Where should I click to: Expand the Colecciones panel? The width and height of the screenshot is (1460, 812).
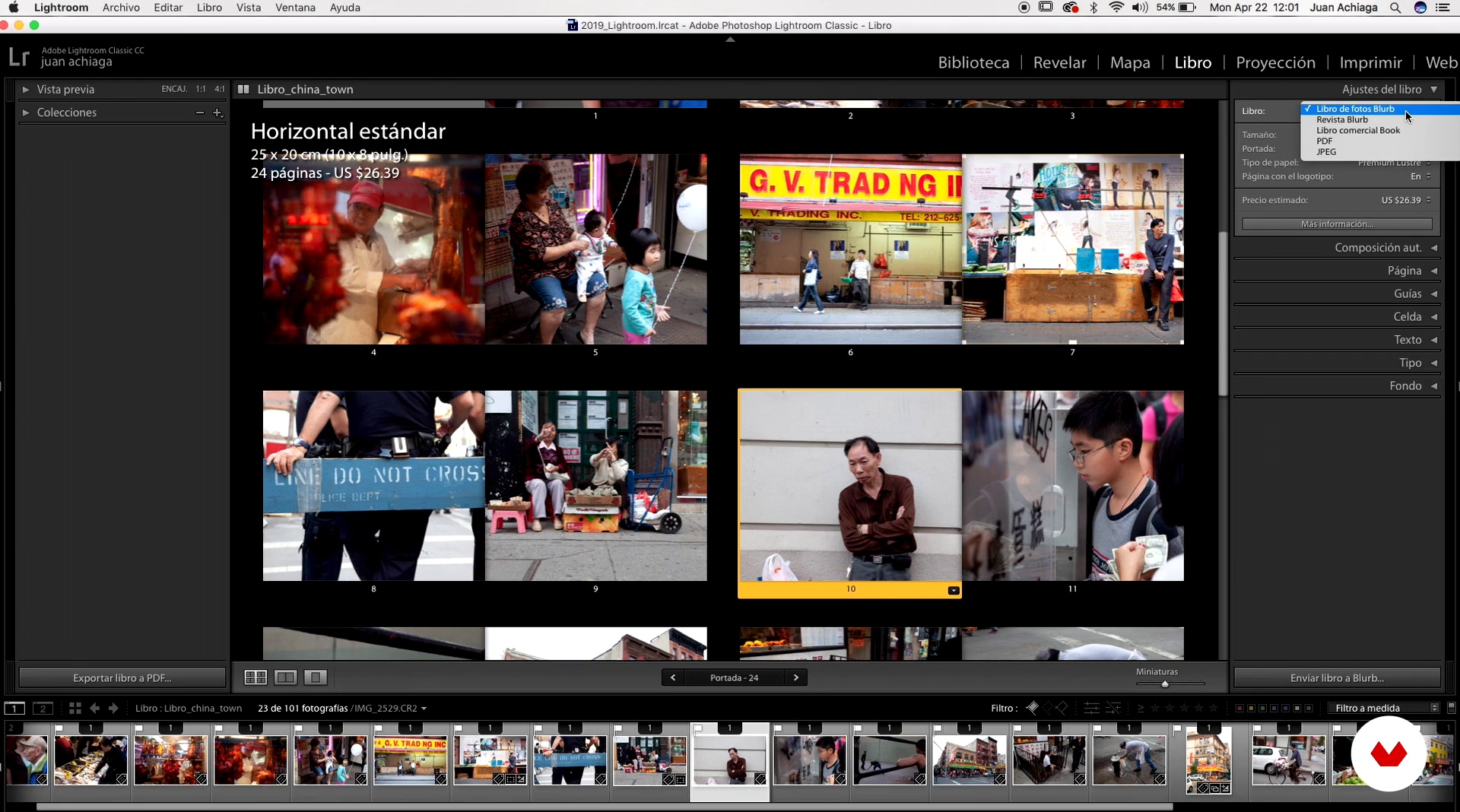coord(26,113)
